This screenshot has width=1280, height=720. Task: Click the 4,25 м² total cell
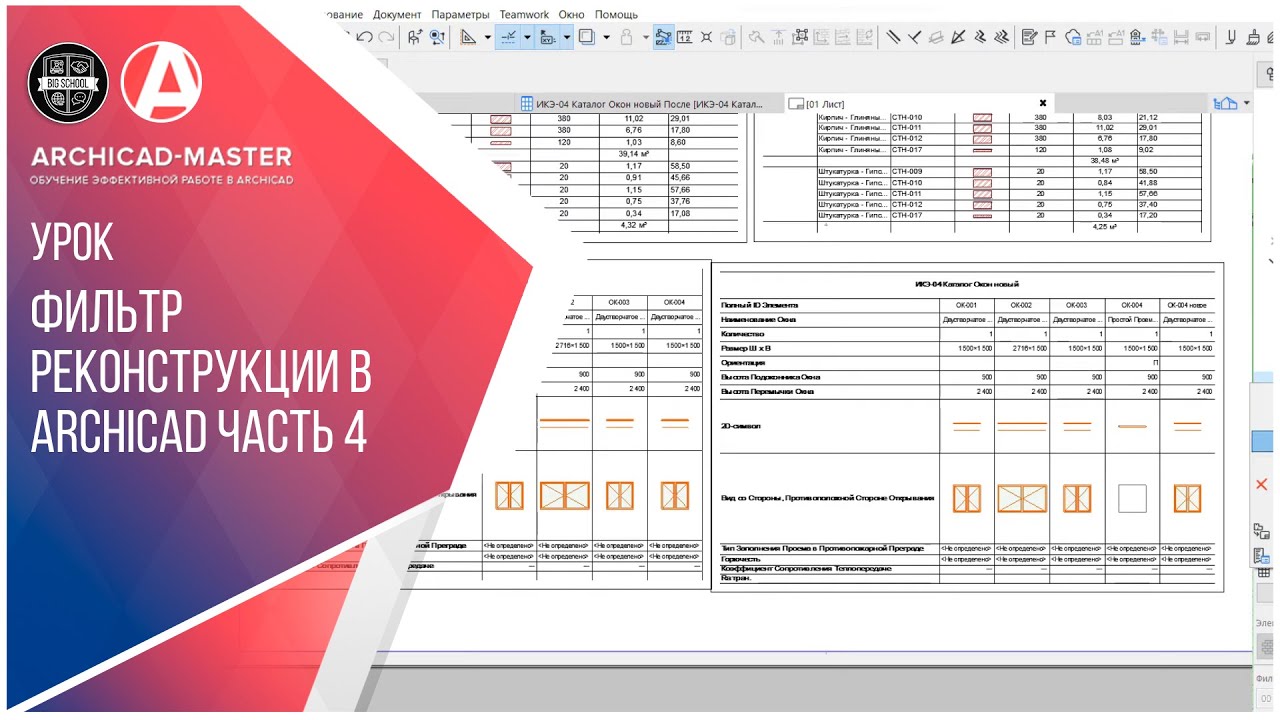(1104, 226)
